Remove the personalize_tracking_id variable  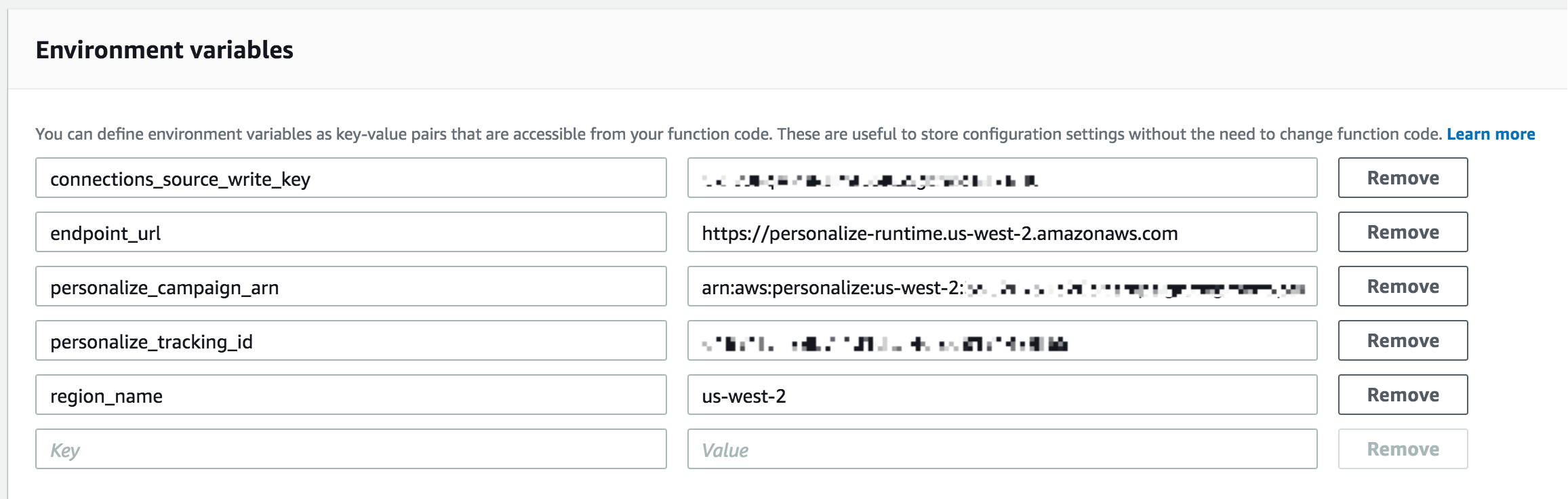coord(1402,341)
